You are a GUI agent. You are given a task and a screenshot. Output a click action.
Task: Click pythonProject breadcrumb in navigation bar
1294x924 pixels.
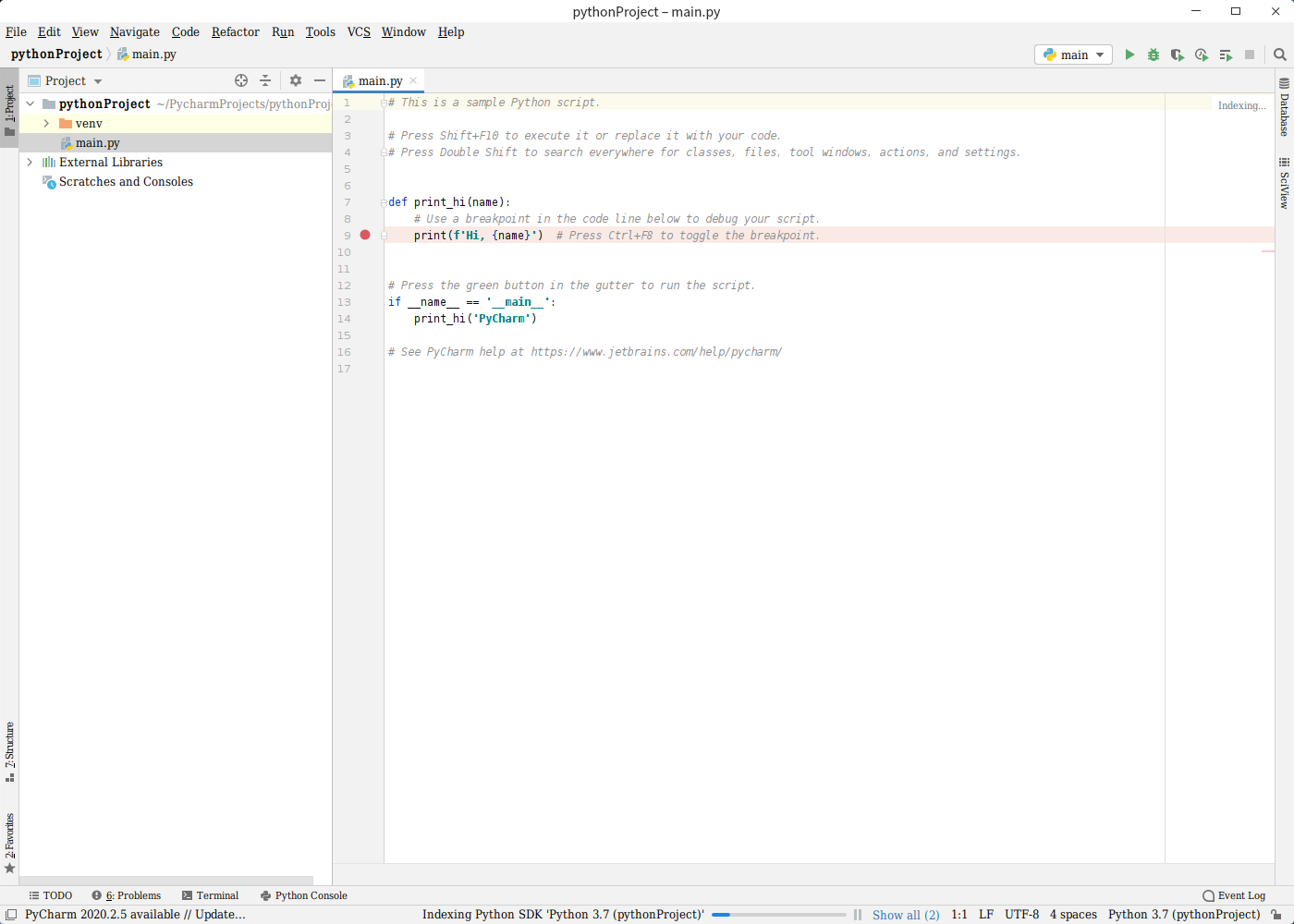click(56, 55)
